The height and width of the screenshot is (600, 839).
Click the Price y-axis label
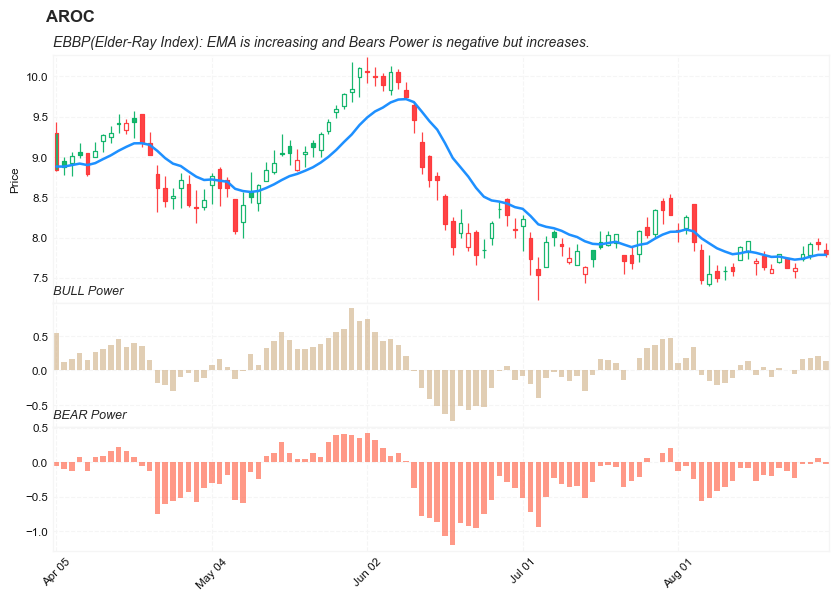tap(14, 181)
